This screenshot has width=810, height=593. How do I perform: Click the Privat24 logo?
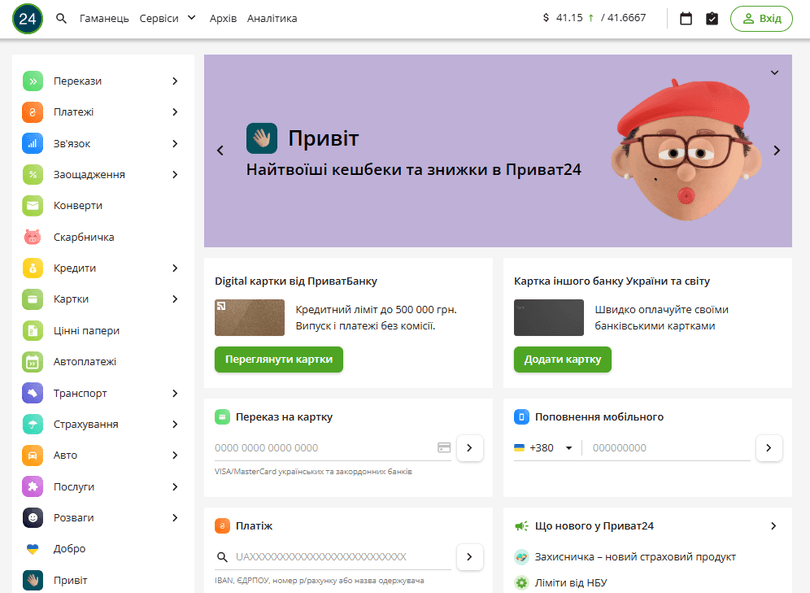[27, 18]
